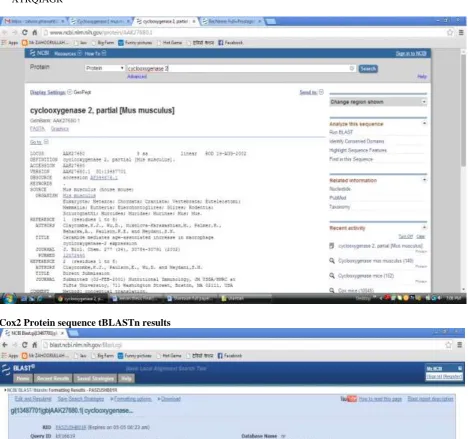
Task: Open the Graphics view link
Action: pyautogui.click(x=60, y=129)
